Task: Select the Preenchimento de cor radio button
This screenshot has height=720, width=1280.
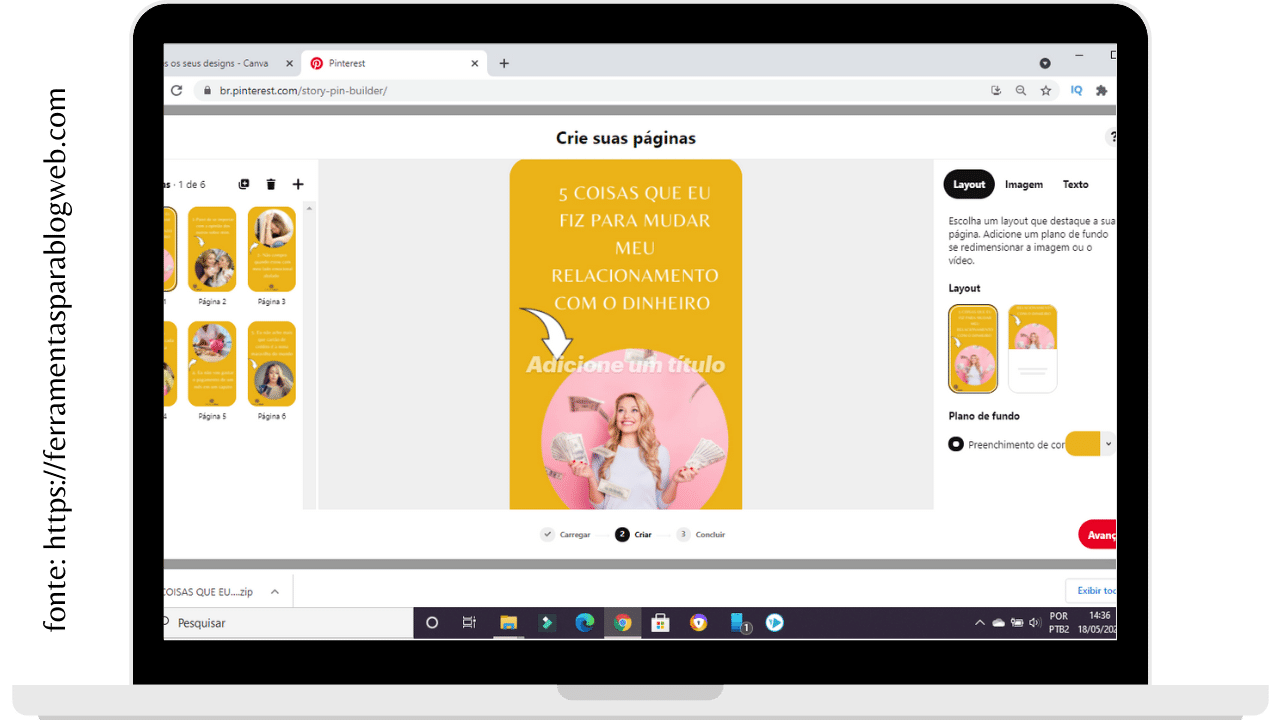Action: (956, 444)
